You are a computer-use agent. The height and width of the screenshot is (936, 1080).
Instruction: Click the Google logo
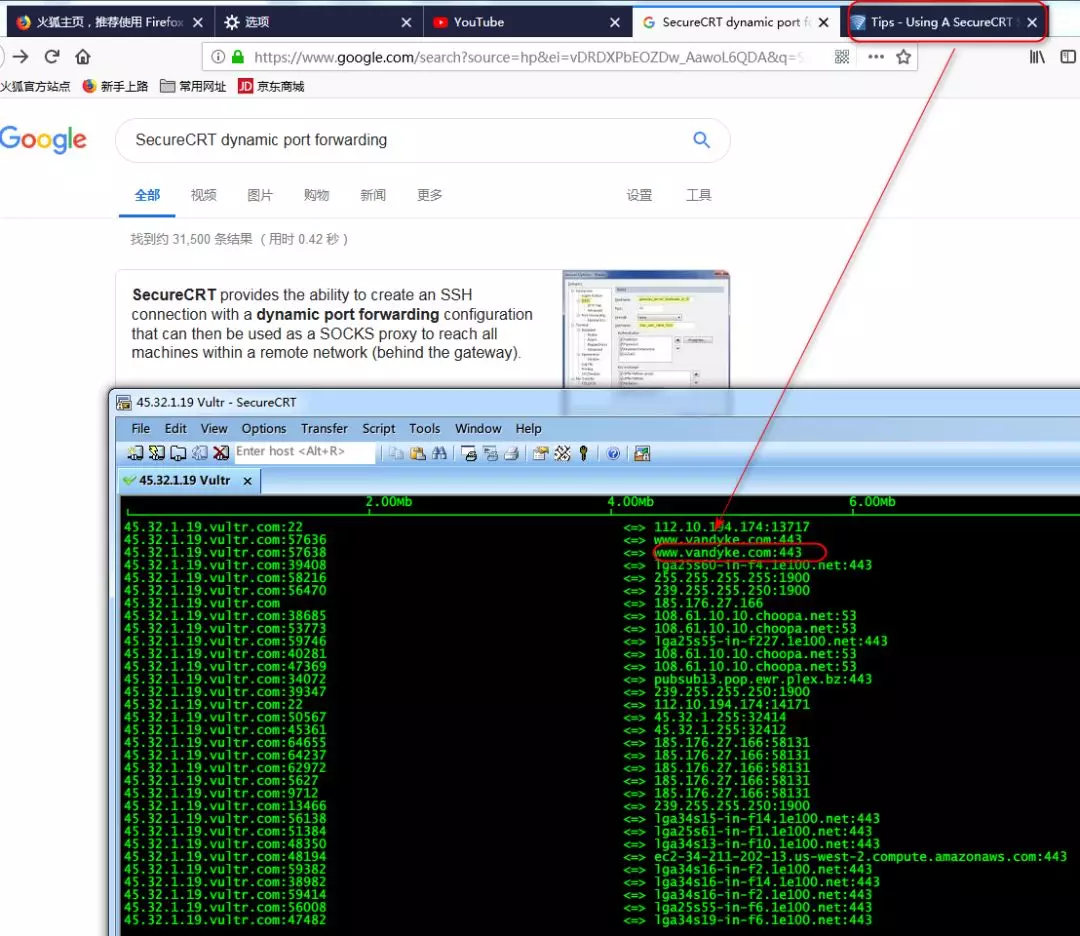pos(43,140)
